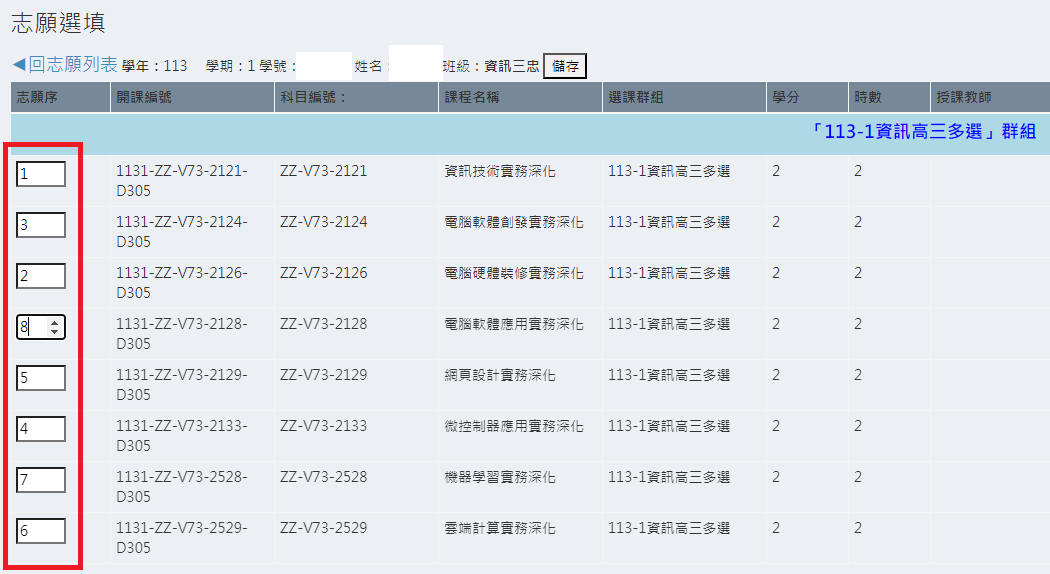
Task: Click the preference field for 資訊技術實務深化
Action: click(40, 174)
